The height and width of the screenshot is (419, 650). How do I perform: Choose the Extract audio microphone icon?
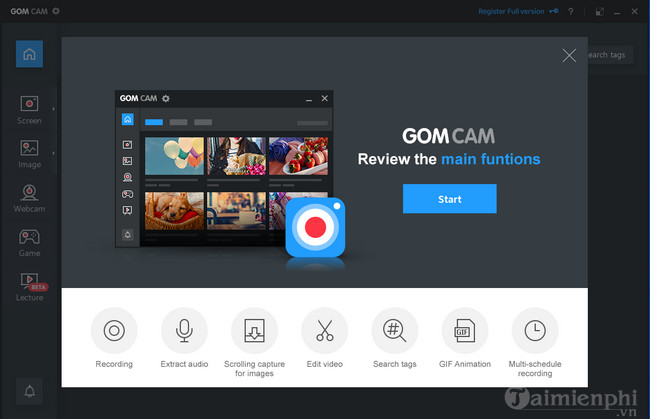[184, 330]
